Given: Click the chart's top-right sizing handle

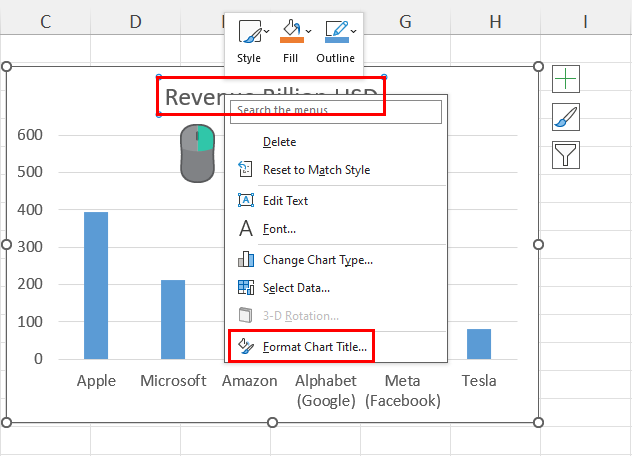Looking at the screenshot, I should [x=538, y=67].
